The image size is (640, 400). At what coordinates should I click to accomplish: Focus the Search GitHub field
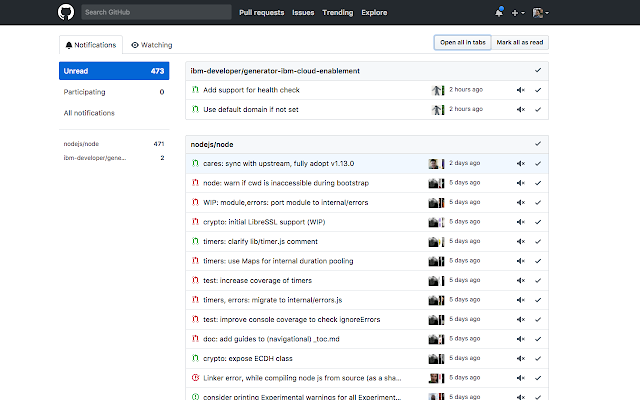[x=156, y=12]
